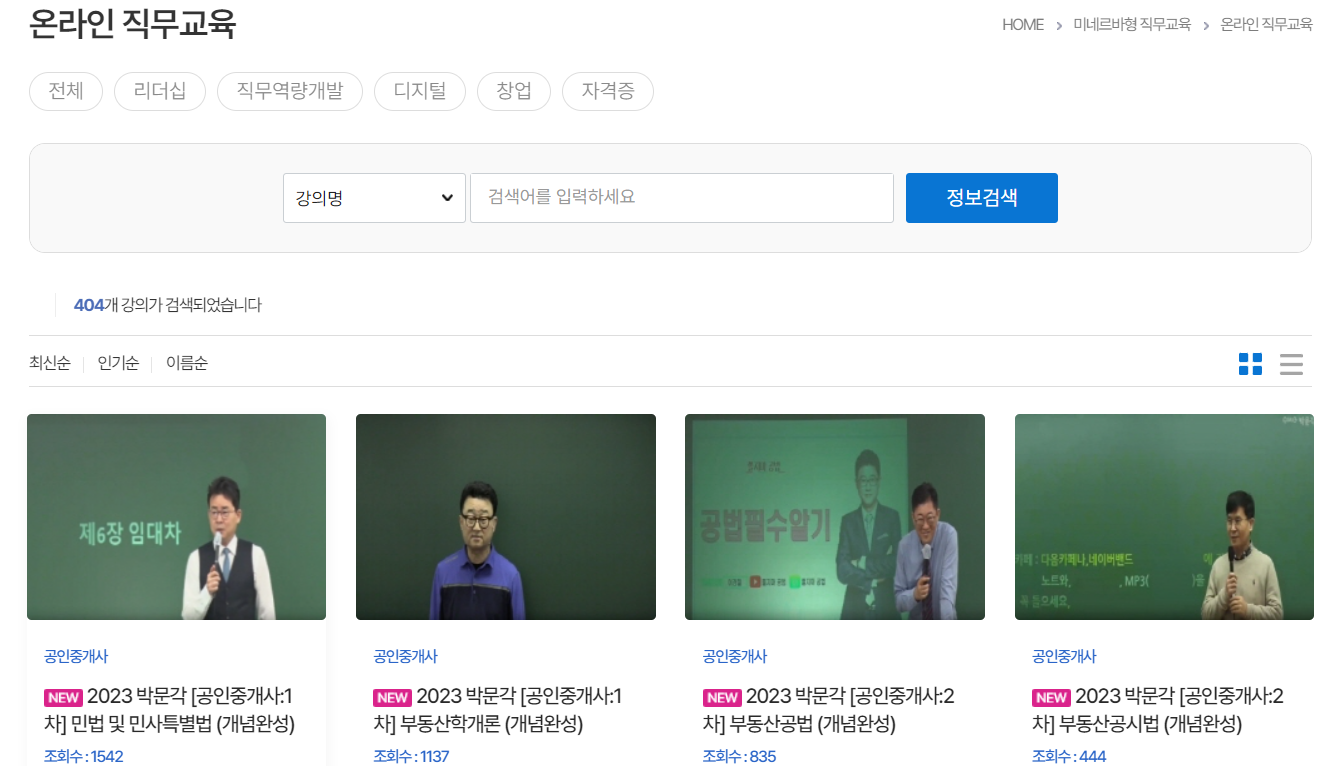Open 부동산공법 (개념완성) course title
Screen dimensions: 1341x766
pyautogui.click(x=829, y=710)
